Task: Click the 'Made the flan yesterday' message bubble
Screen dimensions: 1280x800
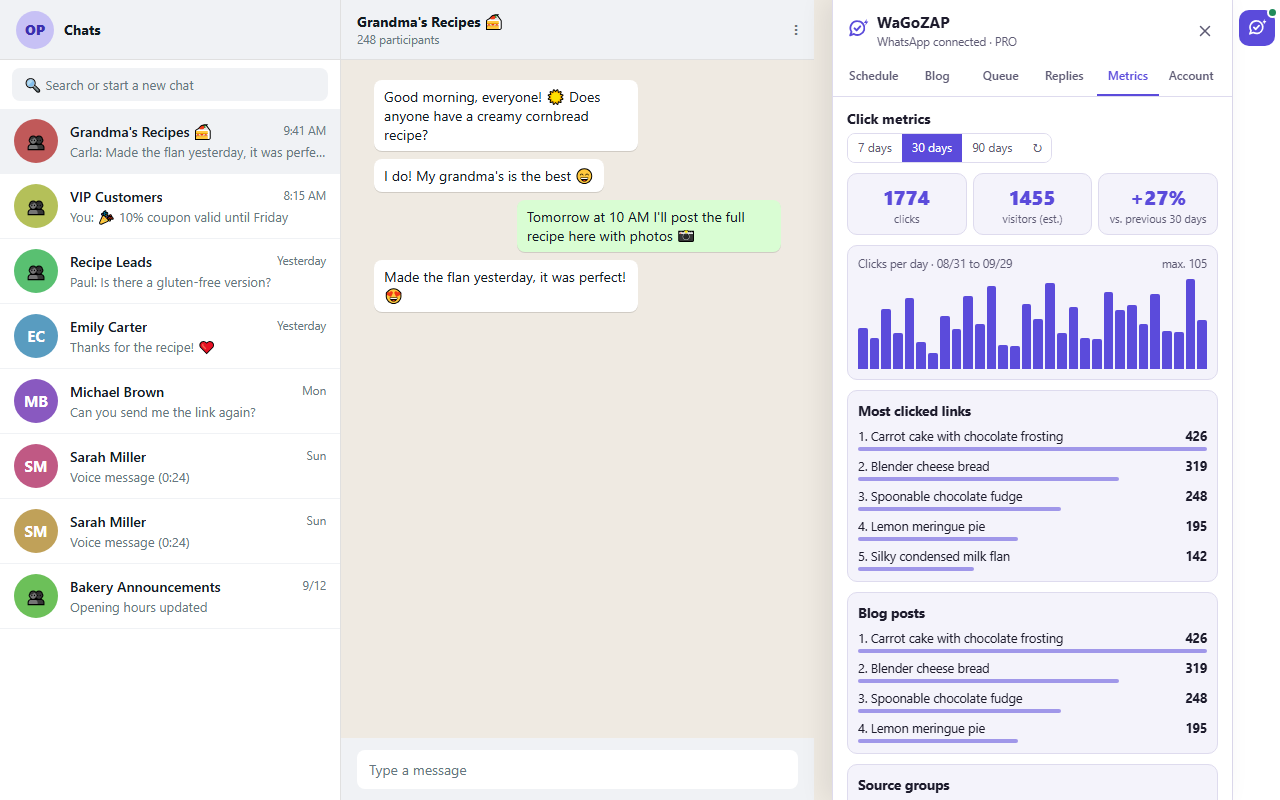Action: (x=506, y=286)
